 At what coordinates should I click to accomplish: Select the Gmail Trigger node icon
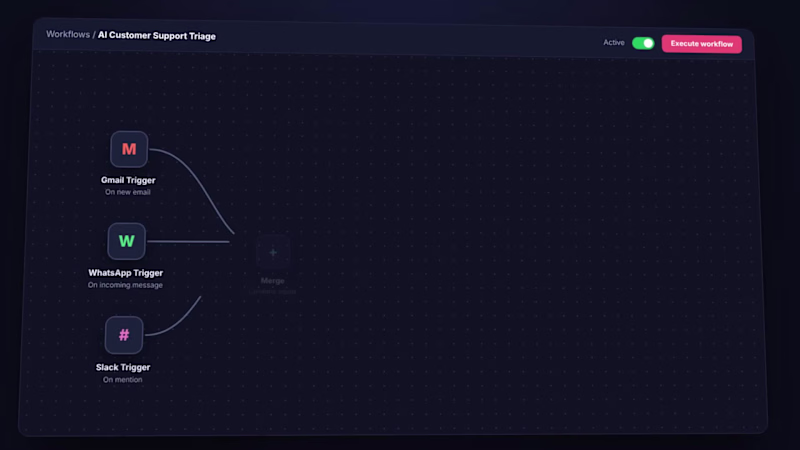click(129, 149)
